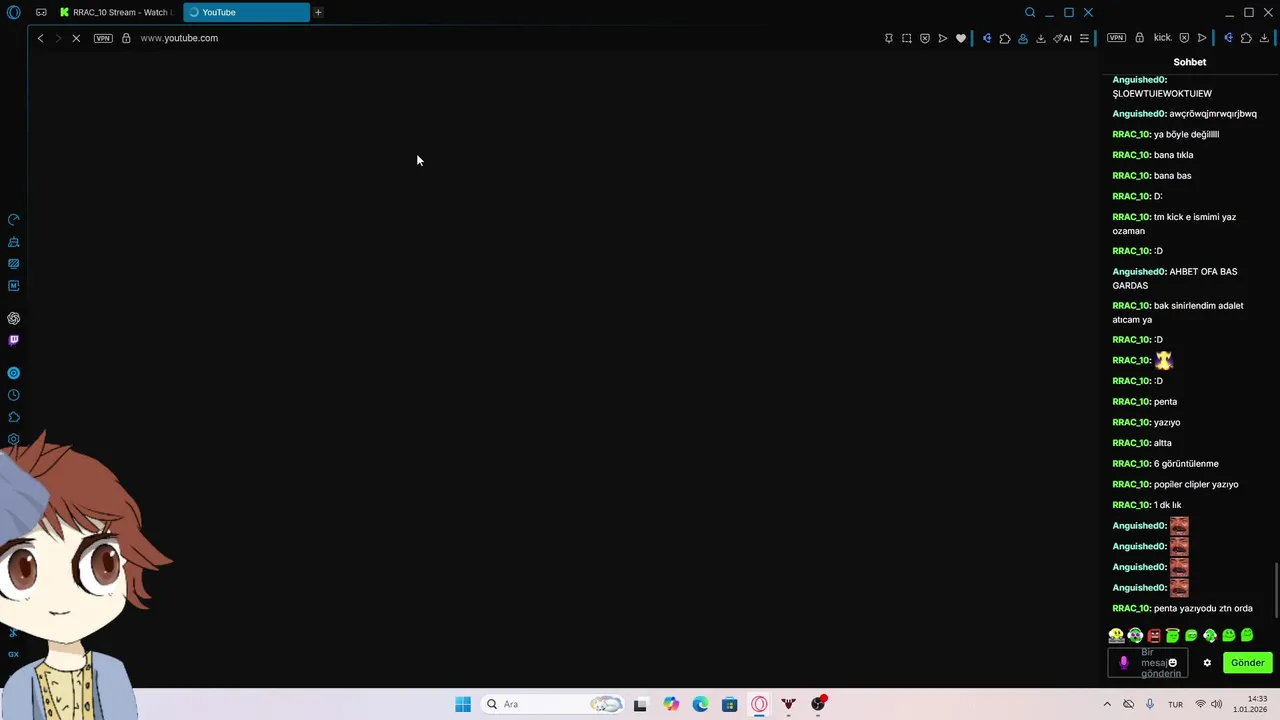The width and height of the screenshot is (1280, 720).
Task: Insert the red angry face emote
Action: pyautogui.click(x=1154, y=635)
